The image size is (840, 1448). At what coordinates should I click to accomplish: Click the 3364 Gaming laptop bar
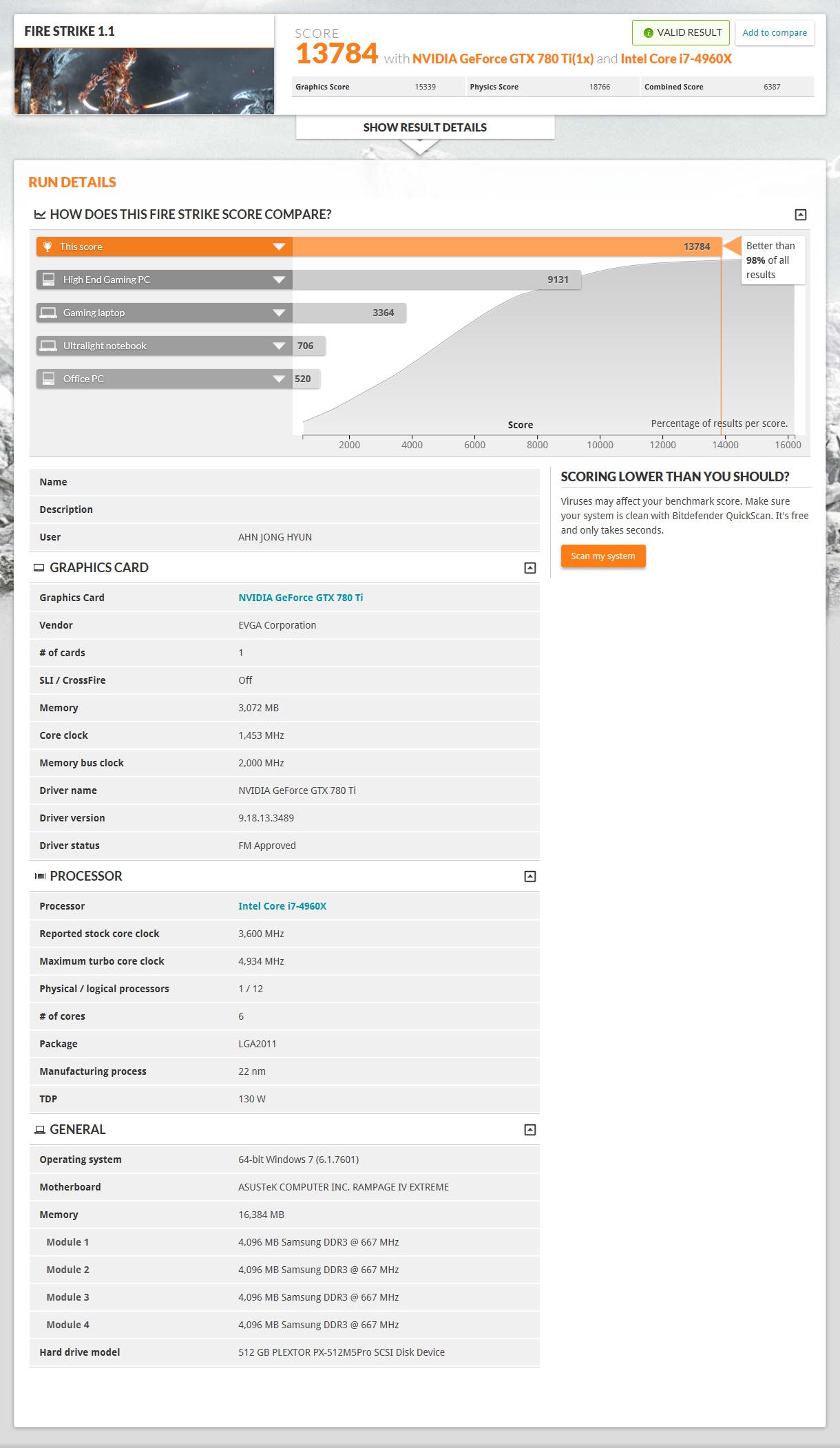click(x=349, y=313)
